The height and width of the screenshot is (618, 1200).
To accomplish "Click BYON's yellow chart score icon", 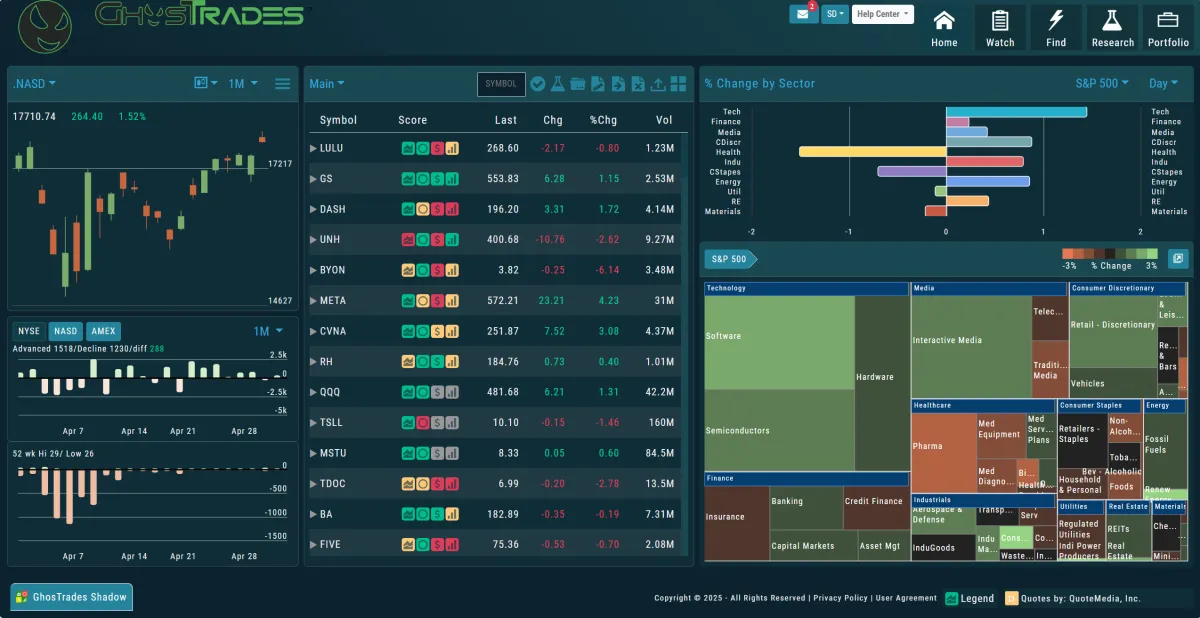I will 408,271.
